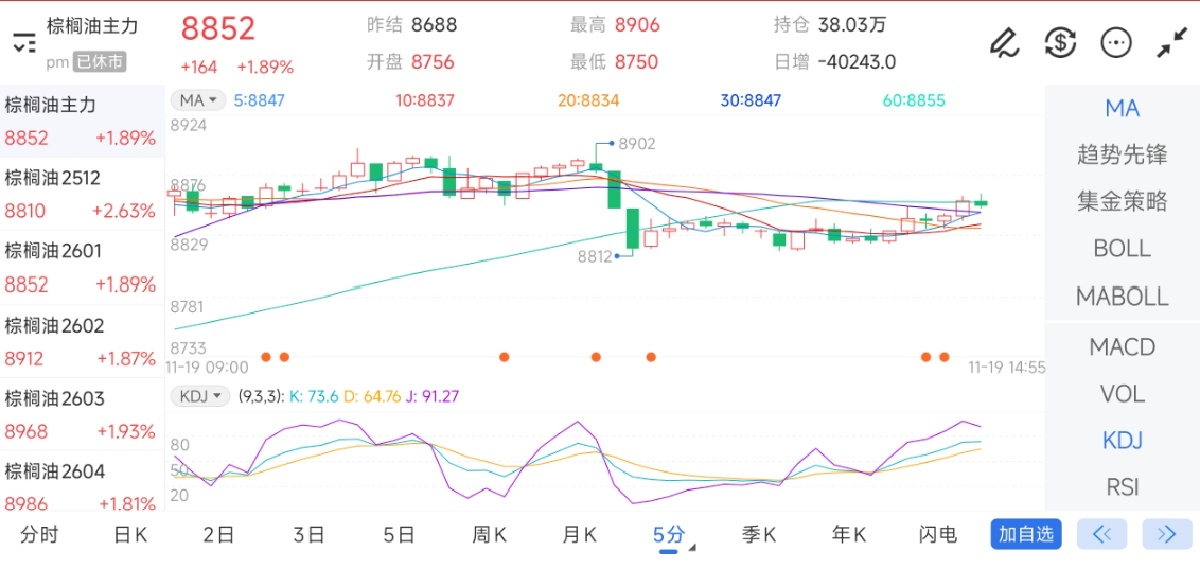The width and height of the screenshot is (1200, 572).
Task: Select MACD sub-indicator
Action: tap(1122, 347)
